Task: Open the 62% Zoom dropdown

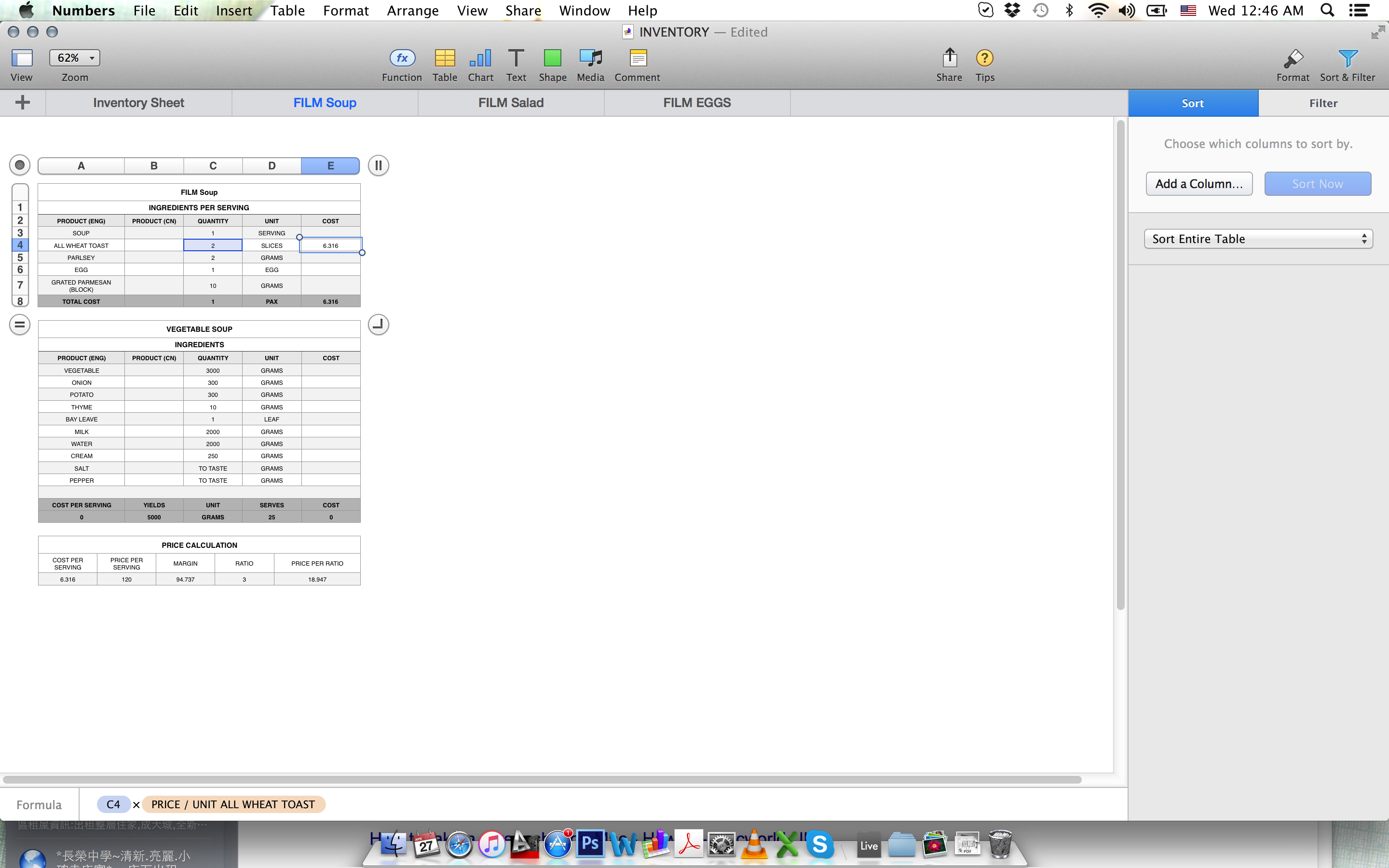Action: pos(75,58)
